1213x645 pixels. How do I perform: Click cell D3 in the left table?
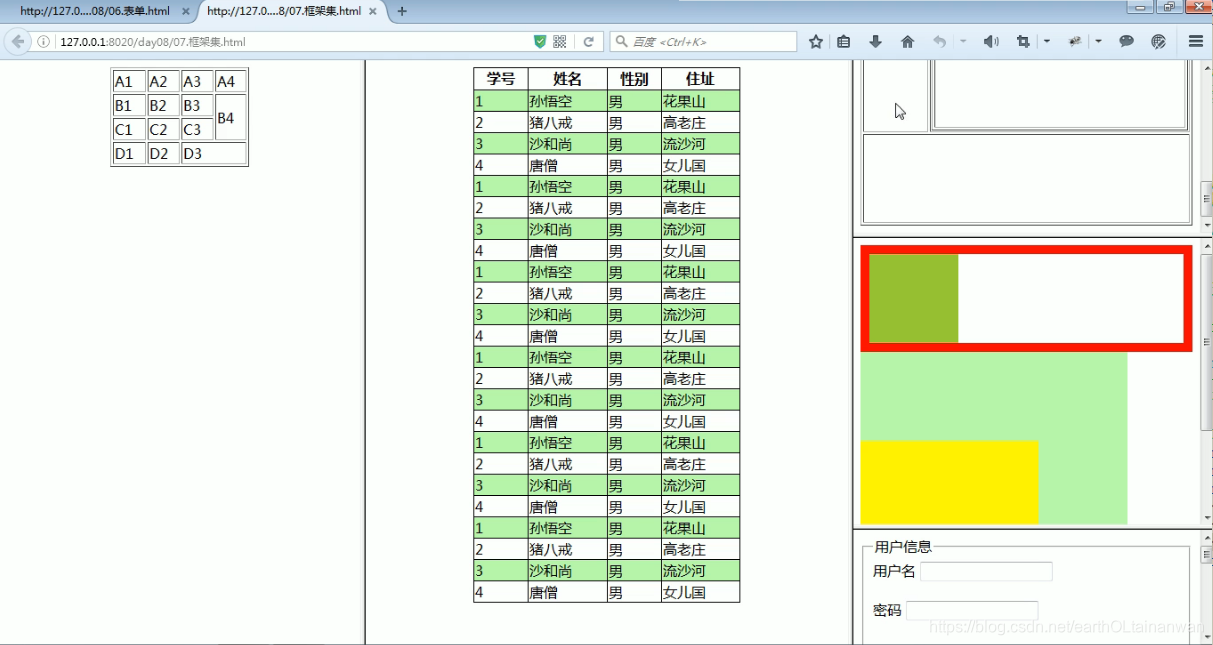coord(214,153)
